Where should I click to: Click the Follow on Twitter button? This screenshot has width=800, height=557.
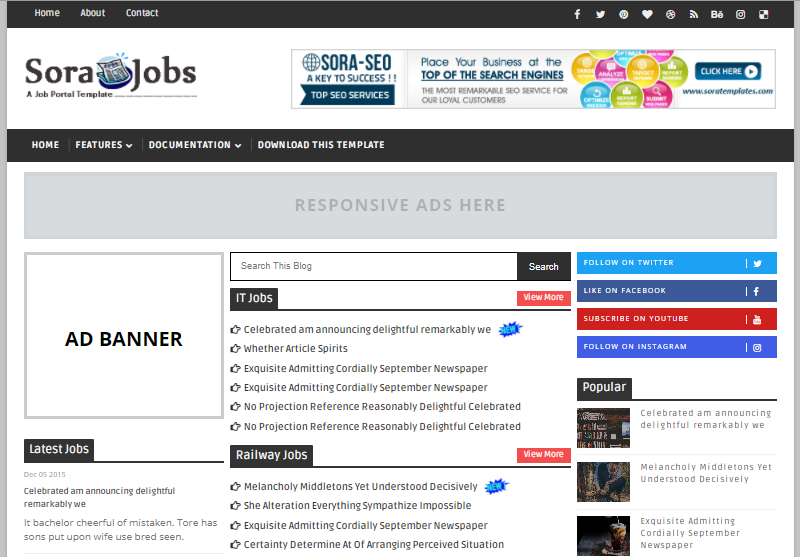pyautogui.click(x=677, y=263)
